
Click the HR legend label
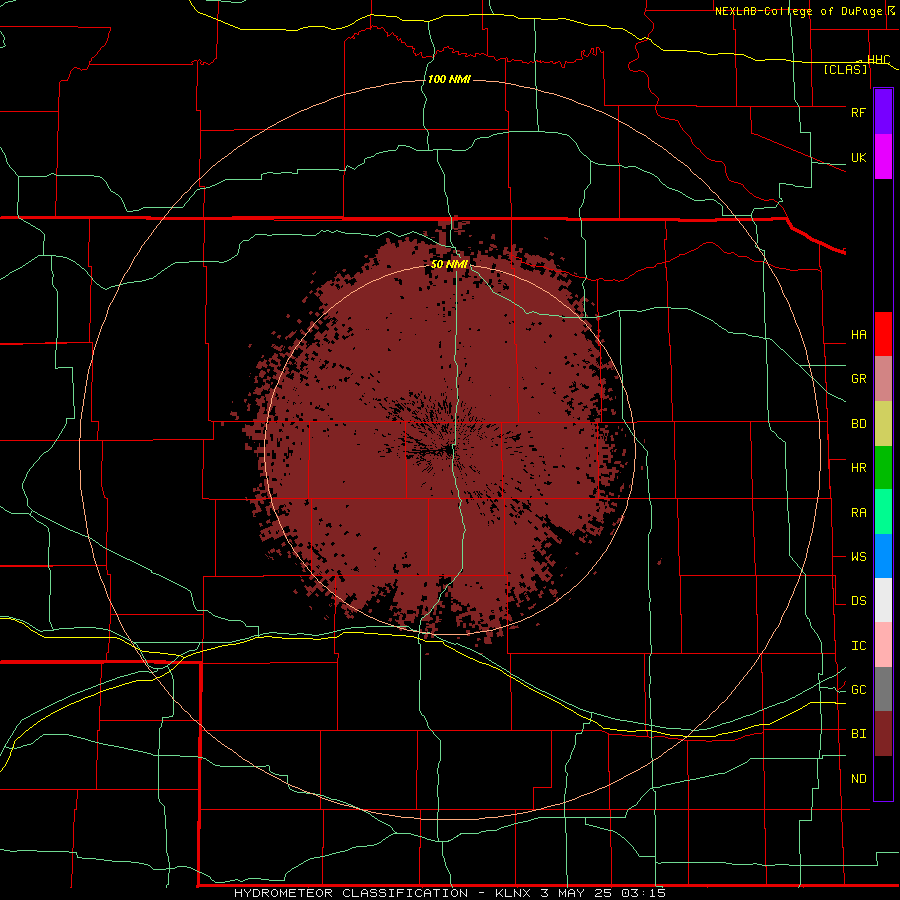coord(858,468)
